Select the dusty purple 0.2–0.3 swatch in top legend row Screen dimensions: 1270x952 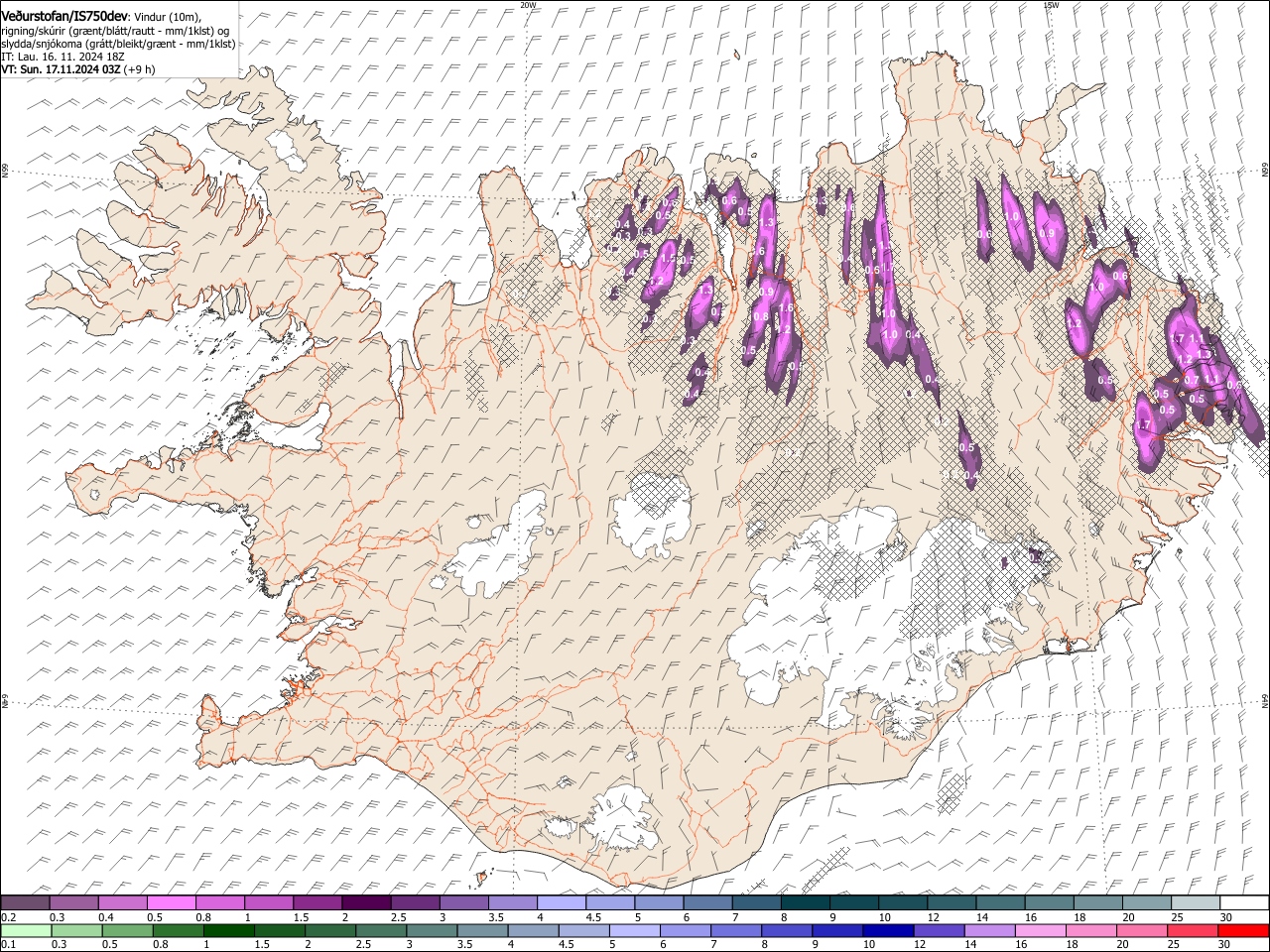pos(25,902)
